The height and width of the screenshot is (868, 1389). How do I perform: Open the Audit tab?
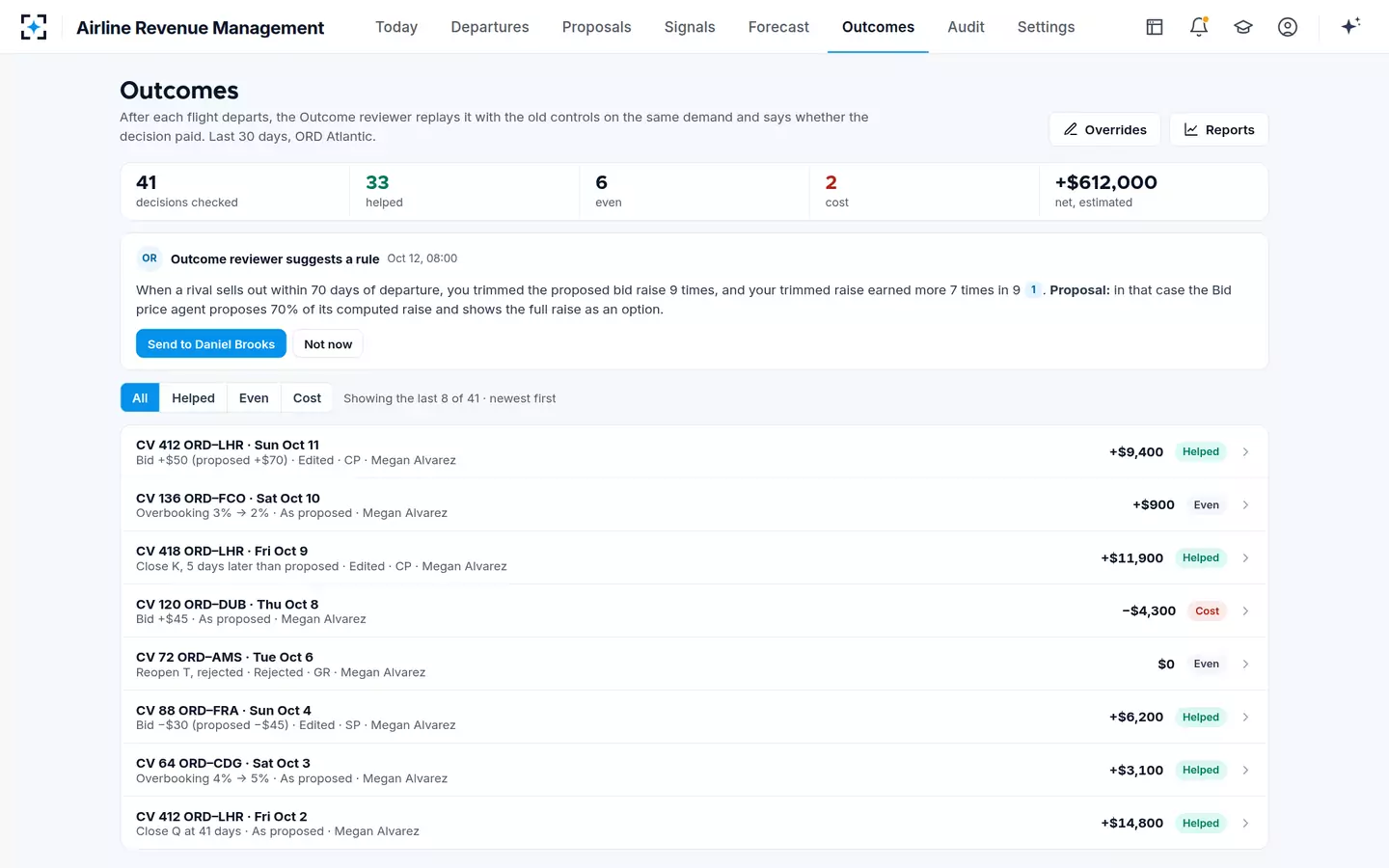click(966, 27)
